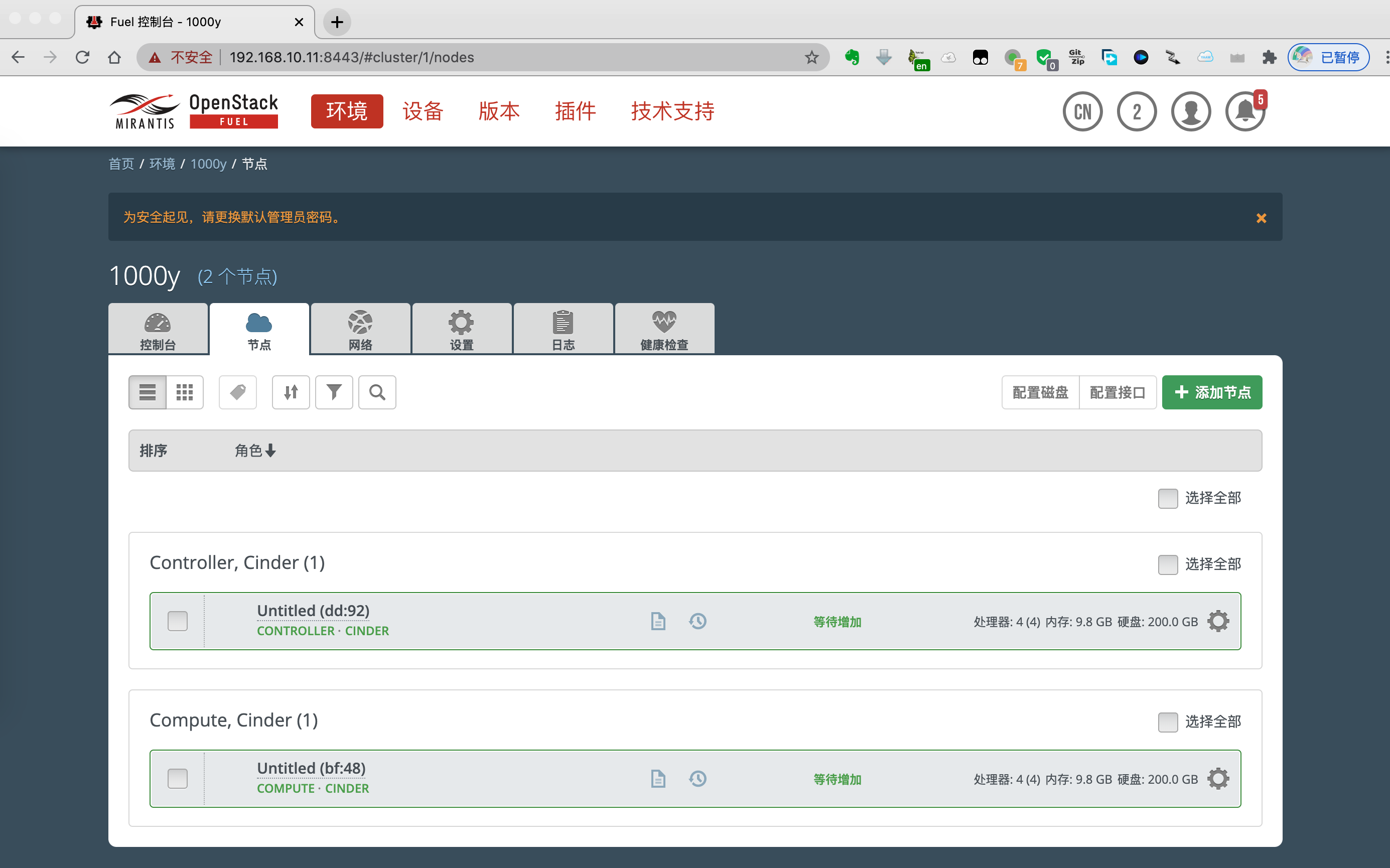Open the Evernote extension icon
This screenshot has width=1390, height=868.
pos(852,57)
